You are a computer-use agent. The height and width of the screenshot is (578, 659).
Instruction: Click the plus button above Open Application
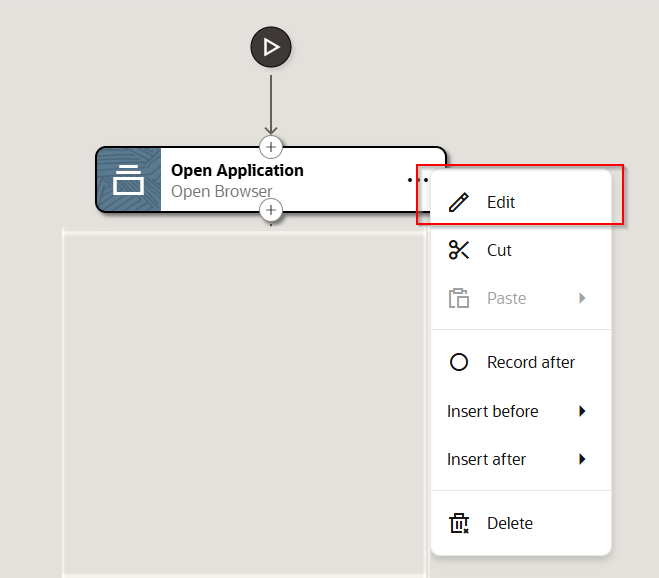pyautogui.click(x=271, y=147)
